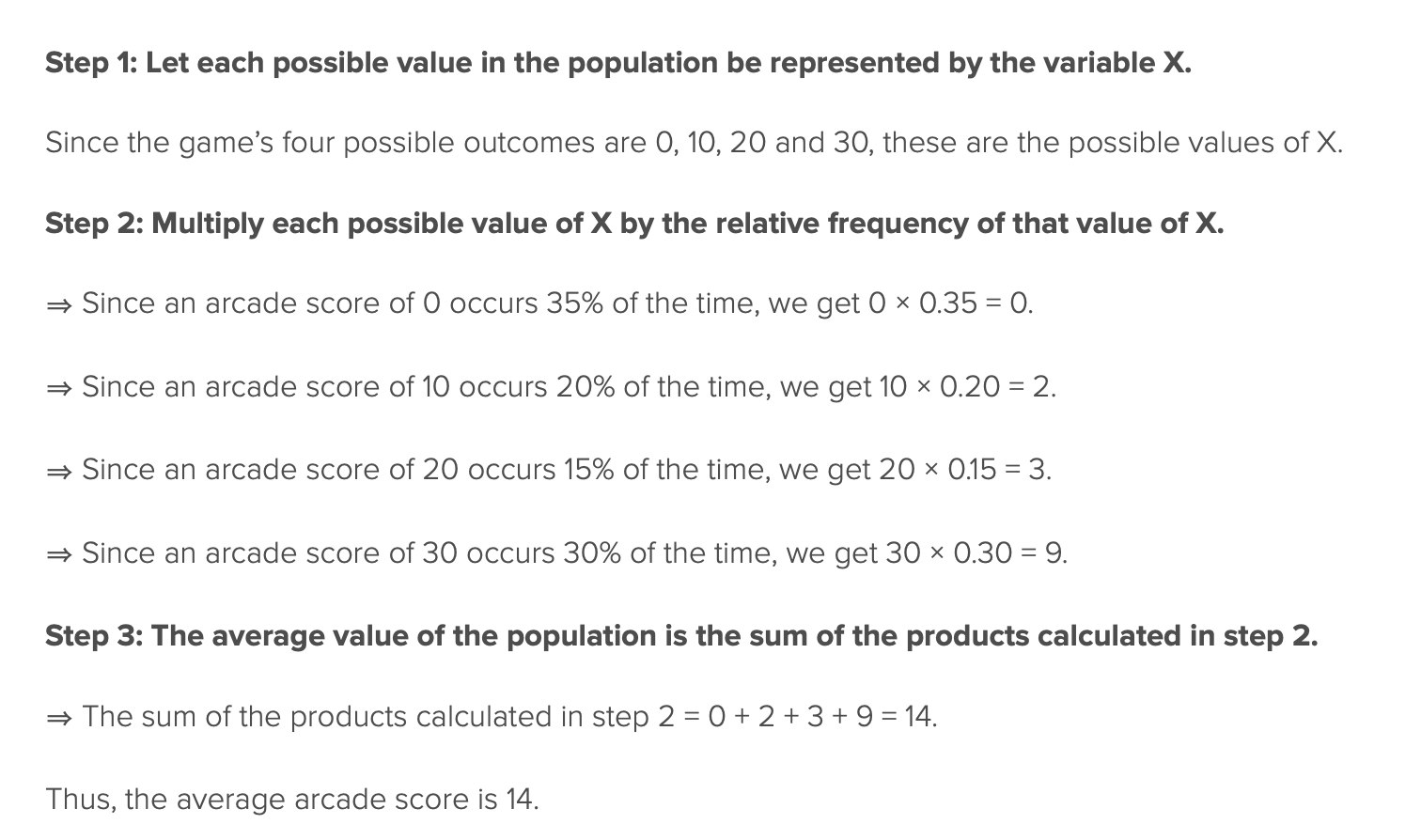The height and width of the screenshot is (840, 1421).
Task: Click the "35%" value in the first bullet
Action: (x=574, y=303)
